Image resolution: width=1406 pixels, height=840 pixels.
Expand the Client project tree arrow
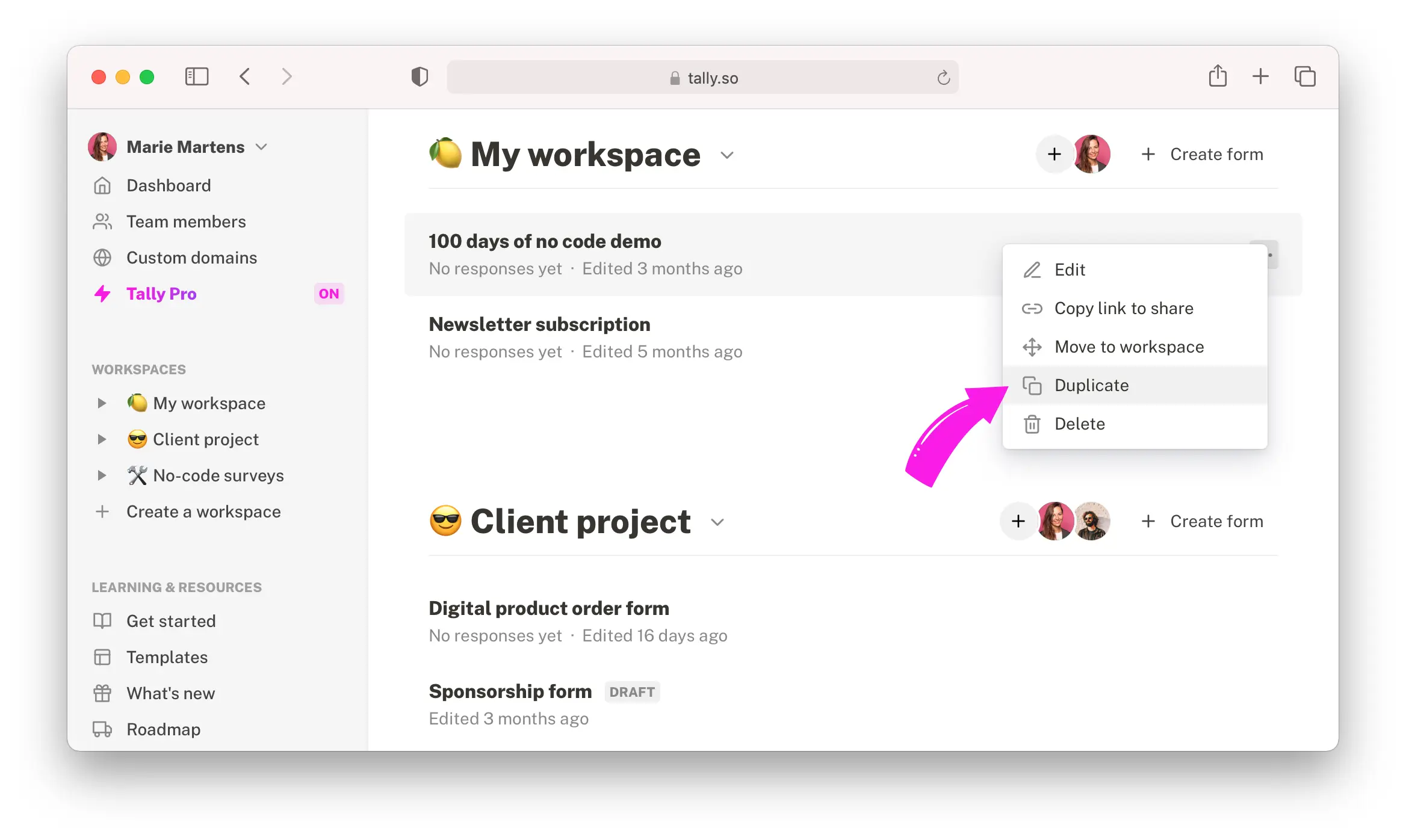(x=102, y=439)
